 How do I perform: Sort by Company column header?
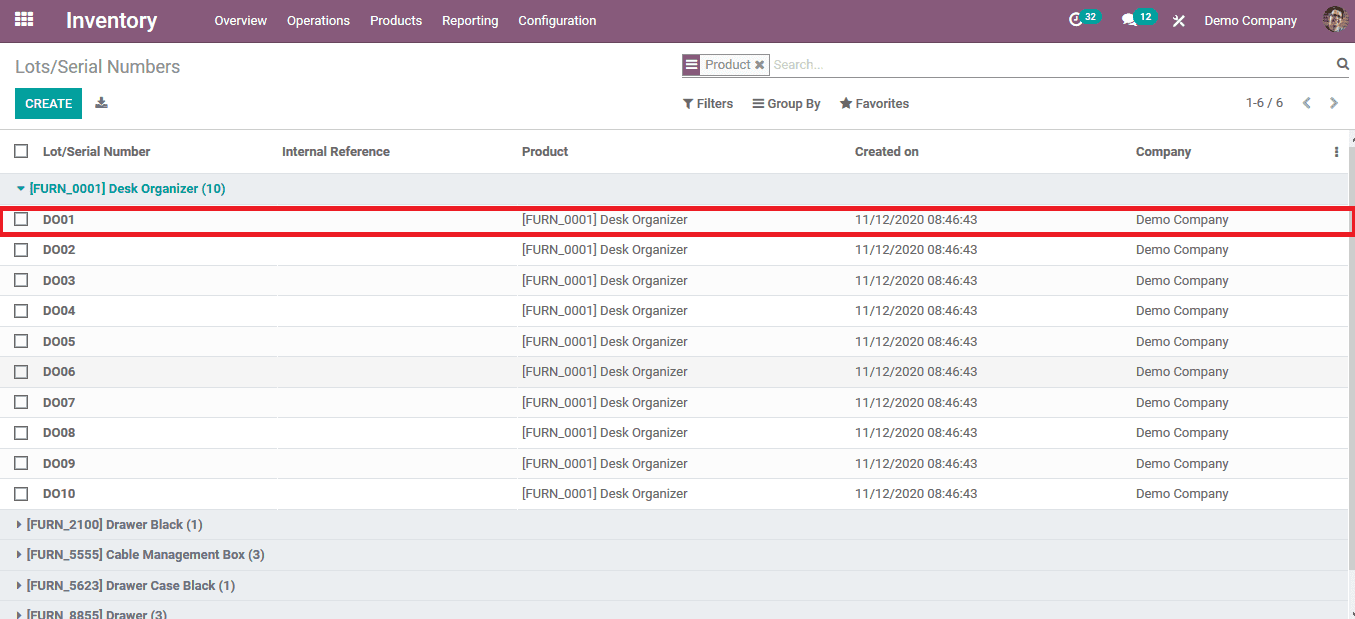click(x=1163, y=152)
